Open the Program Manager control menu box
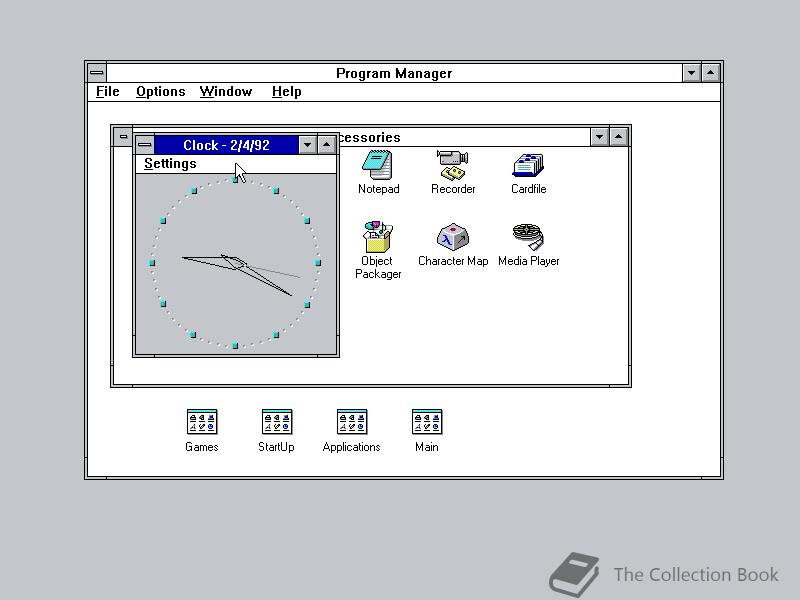 [x=96, y=73]
